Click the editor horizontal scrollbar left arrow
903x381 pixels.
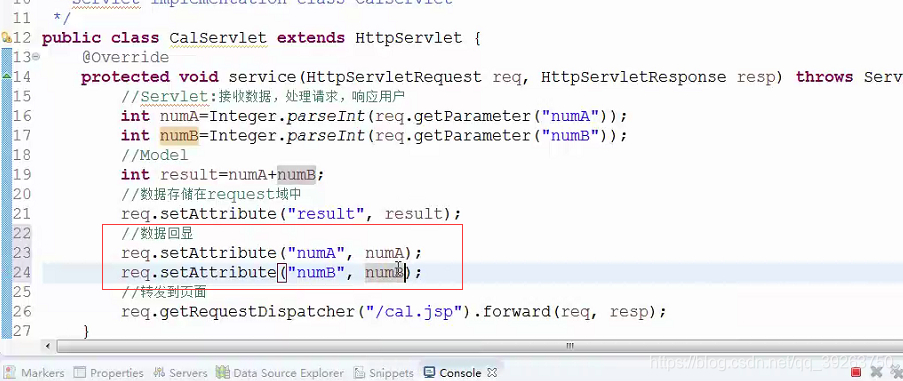coord(48,346)
